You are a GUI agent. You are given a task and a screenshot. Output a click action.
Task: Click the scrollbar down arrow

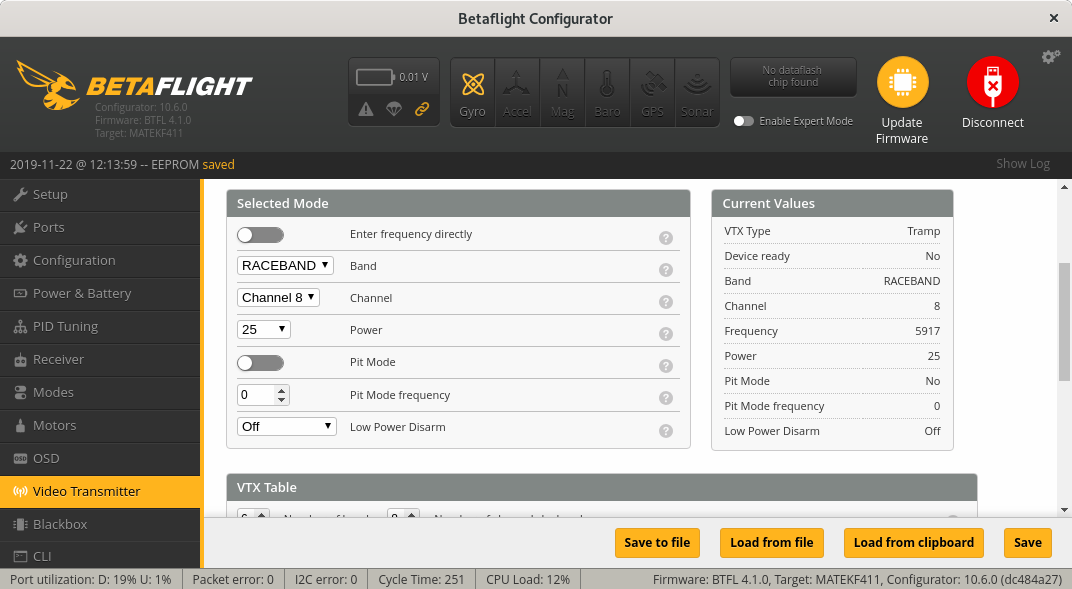click(x=1064, y=510)
